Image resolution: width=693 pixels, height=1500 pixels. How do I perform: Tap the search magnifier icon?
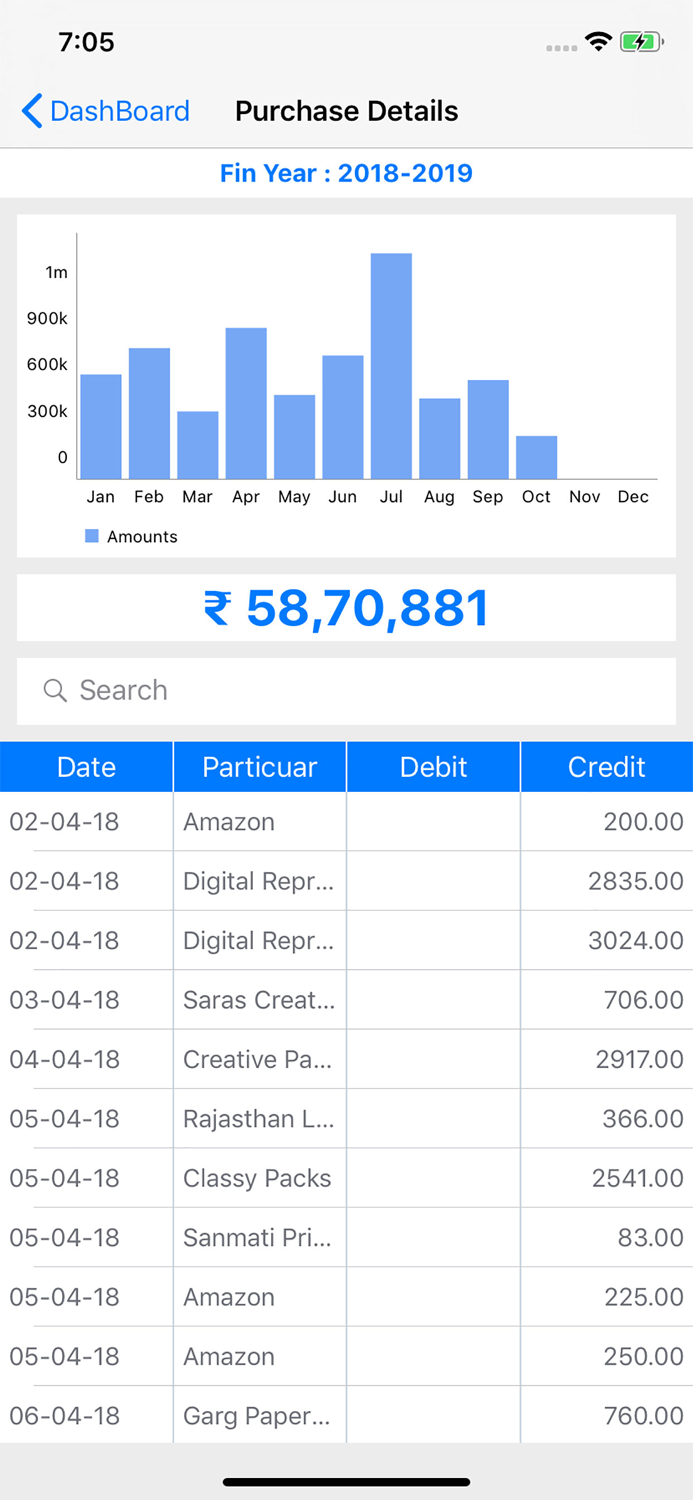coord(55,690)
